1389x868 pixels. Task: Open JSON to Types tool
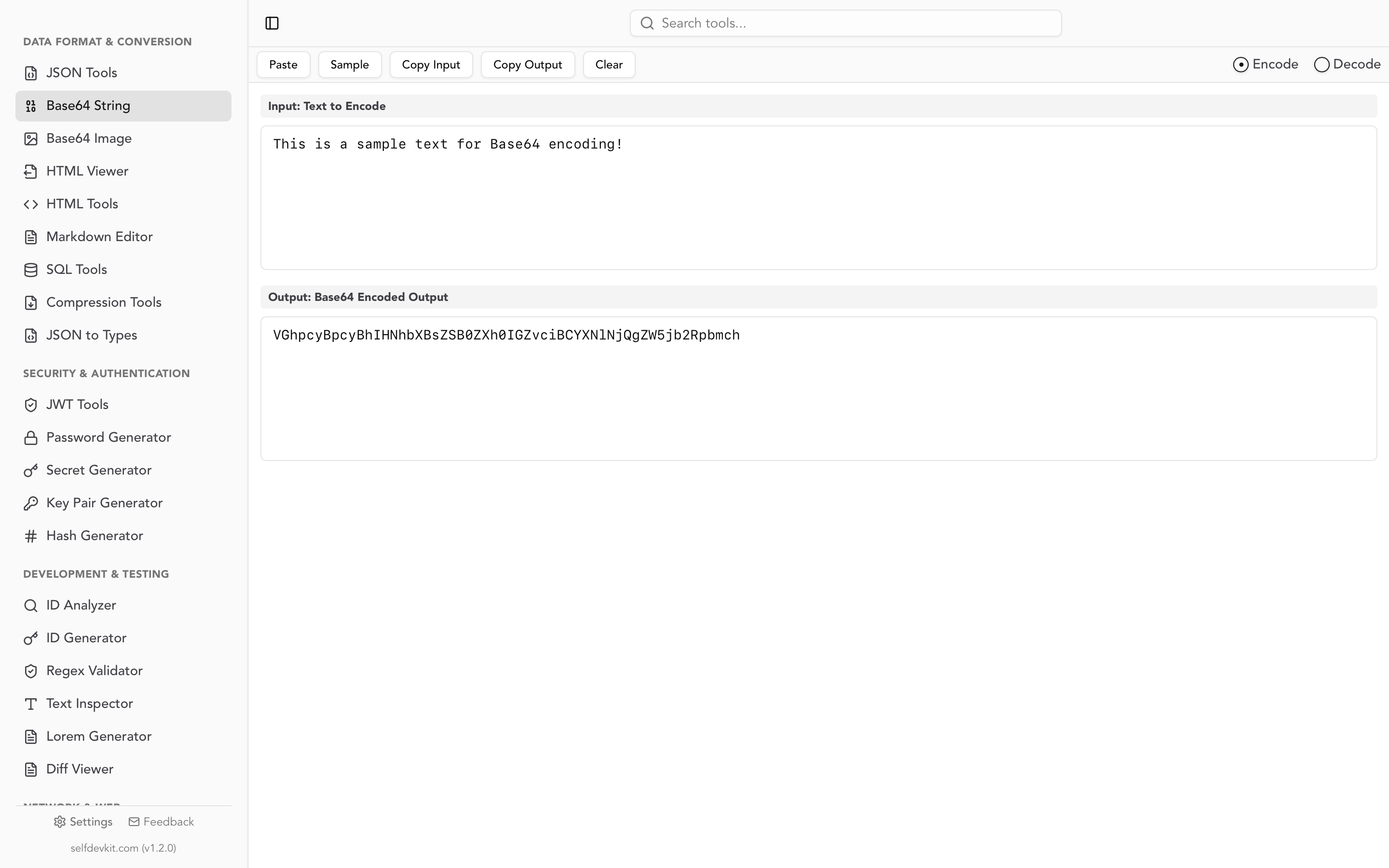[x=123, y=335]
